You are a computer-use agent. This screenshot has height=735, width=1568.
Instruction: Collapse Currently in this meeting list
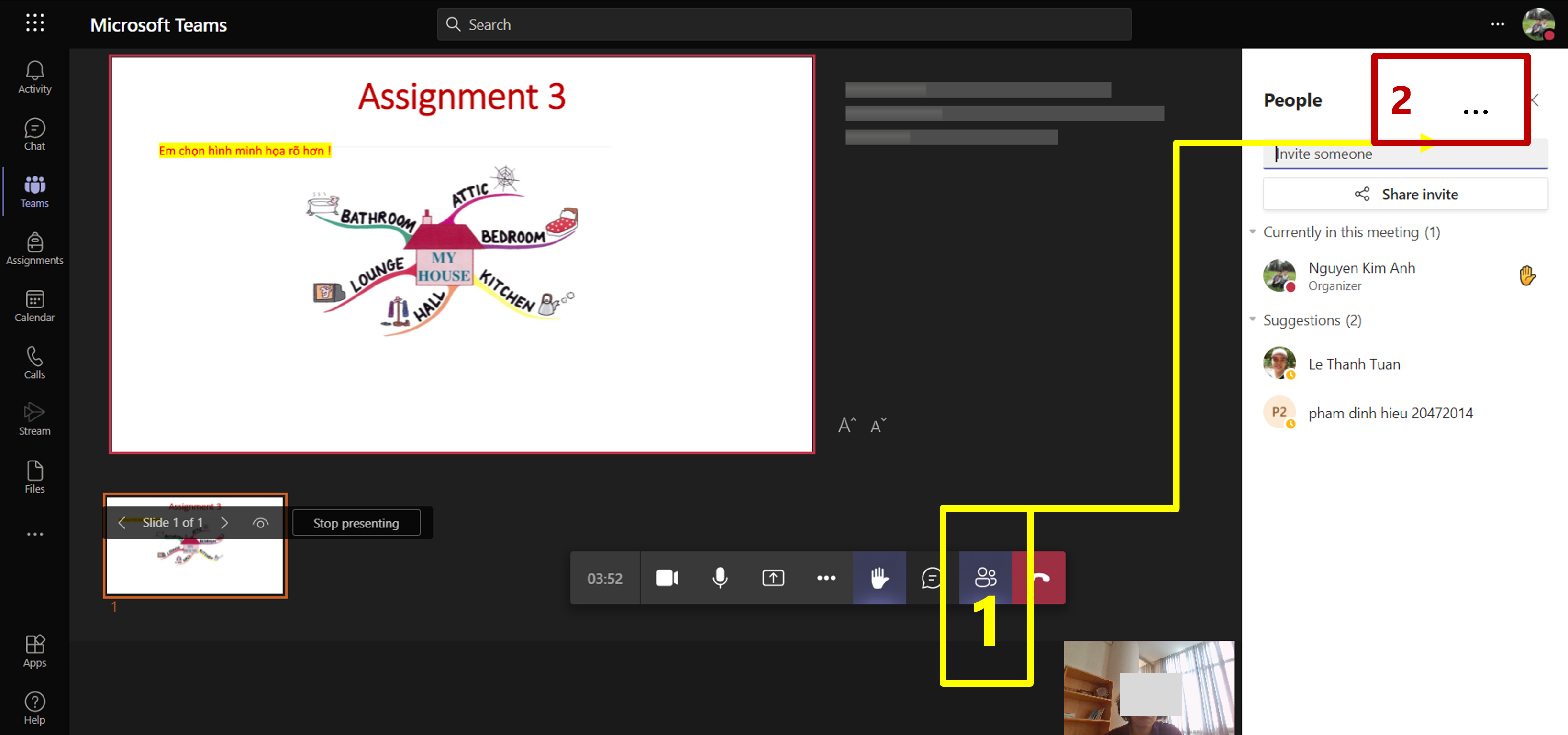click(1253, 232)
